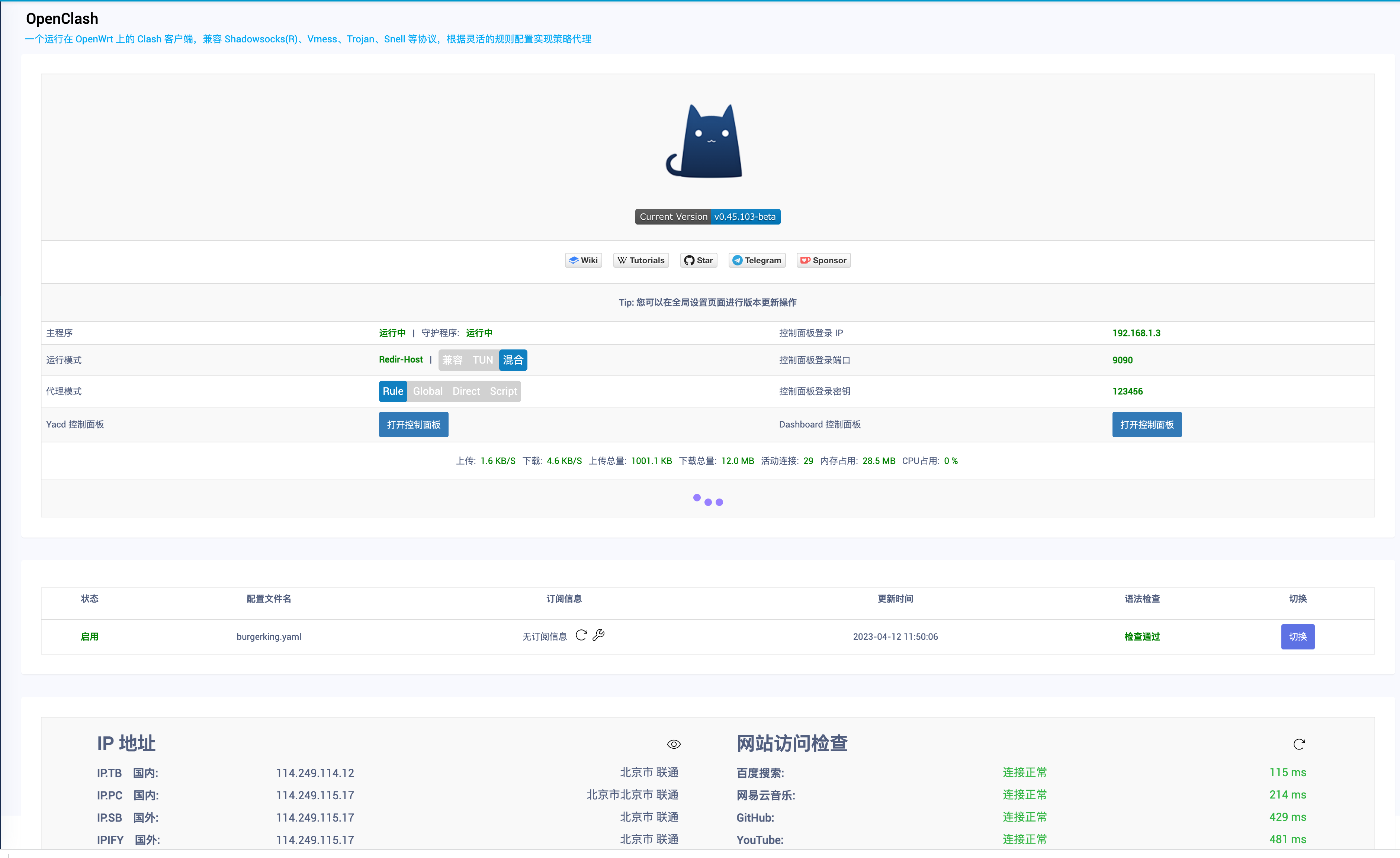Open the Dashboard control panel

pyautogui.click(x=1147, y=425)
